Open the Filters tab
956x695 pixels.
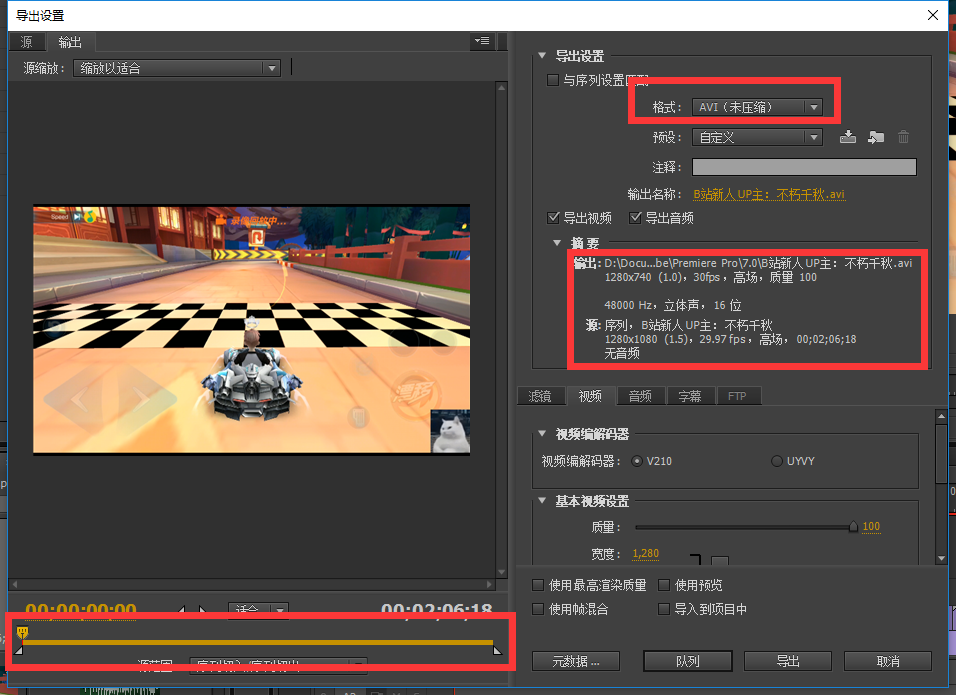point(540,396)
